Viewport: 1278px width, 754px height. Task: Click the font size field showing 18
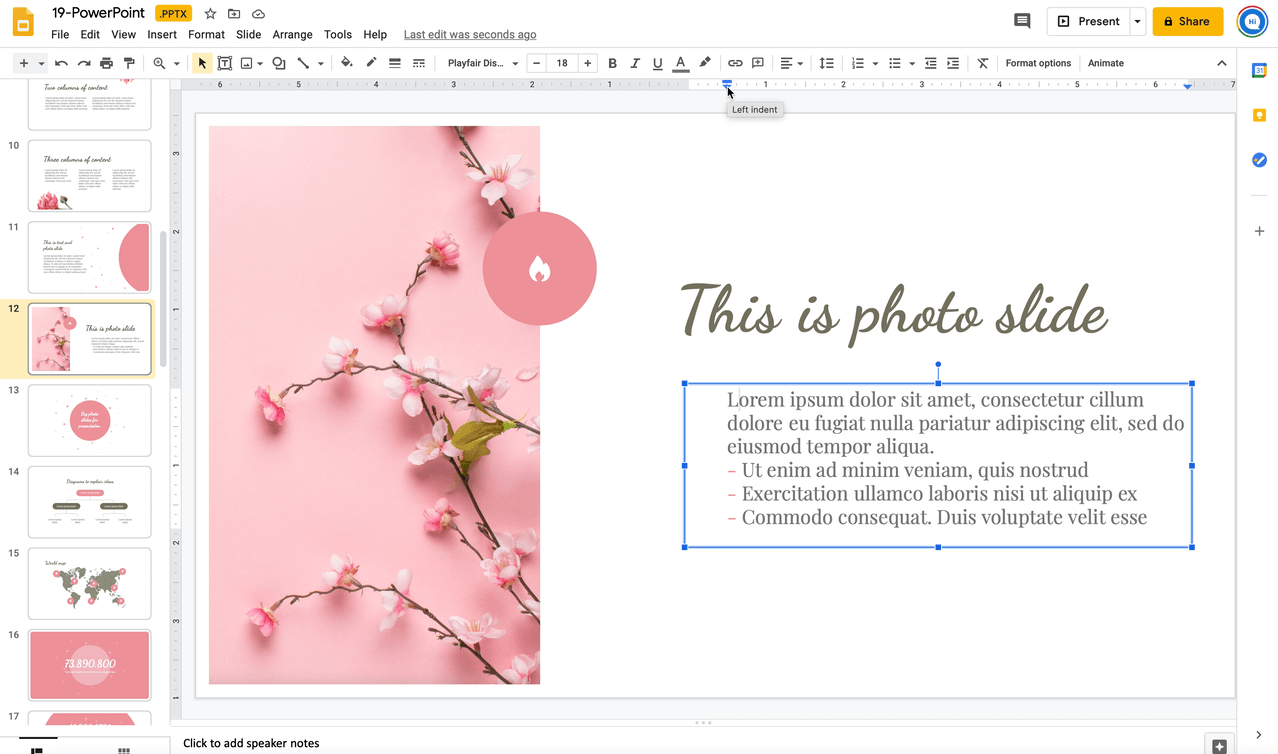(562, 63)
